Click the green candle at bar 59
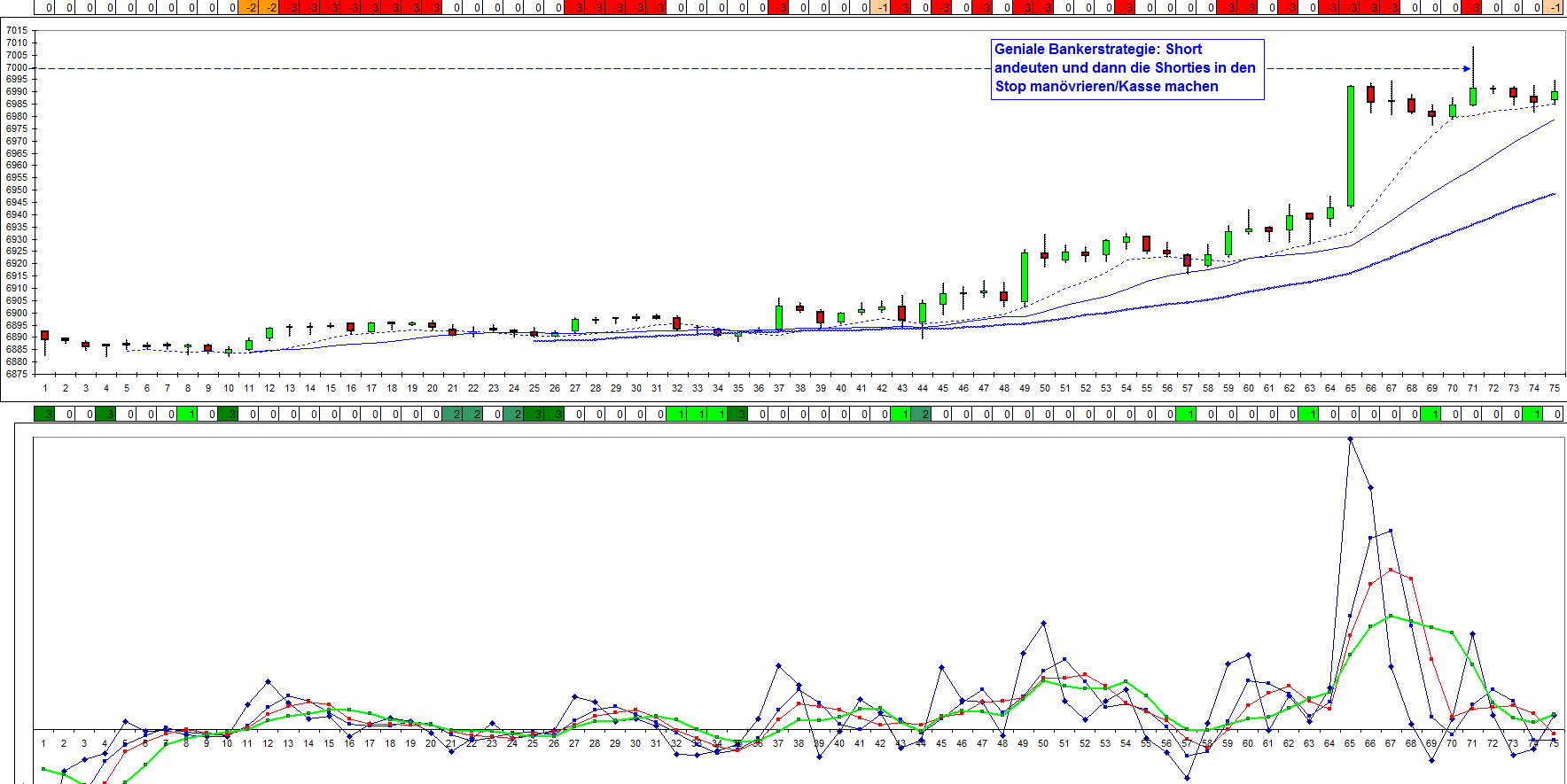Image resolution: width=1567 pixels, height=784 pixels. [x=1228, y=243]
